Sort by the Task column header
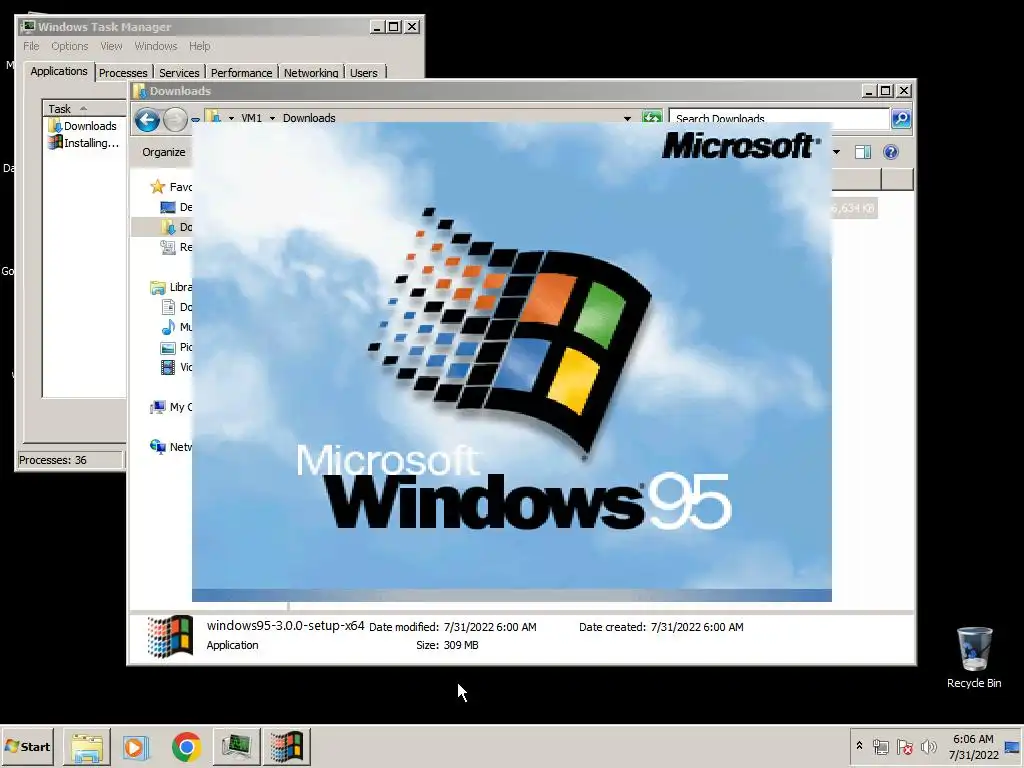The image size is (1024, 768). click(x=84, y=108)
